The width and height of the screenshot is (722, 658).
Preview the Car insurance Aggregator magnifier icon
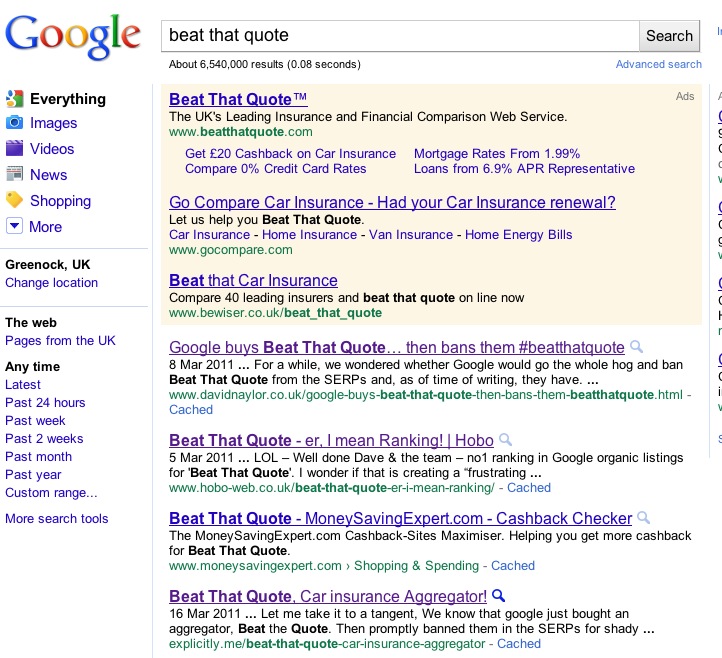[498, 595]
